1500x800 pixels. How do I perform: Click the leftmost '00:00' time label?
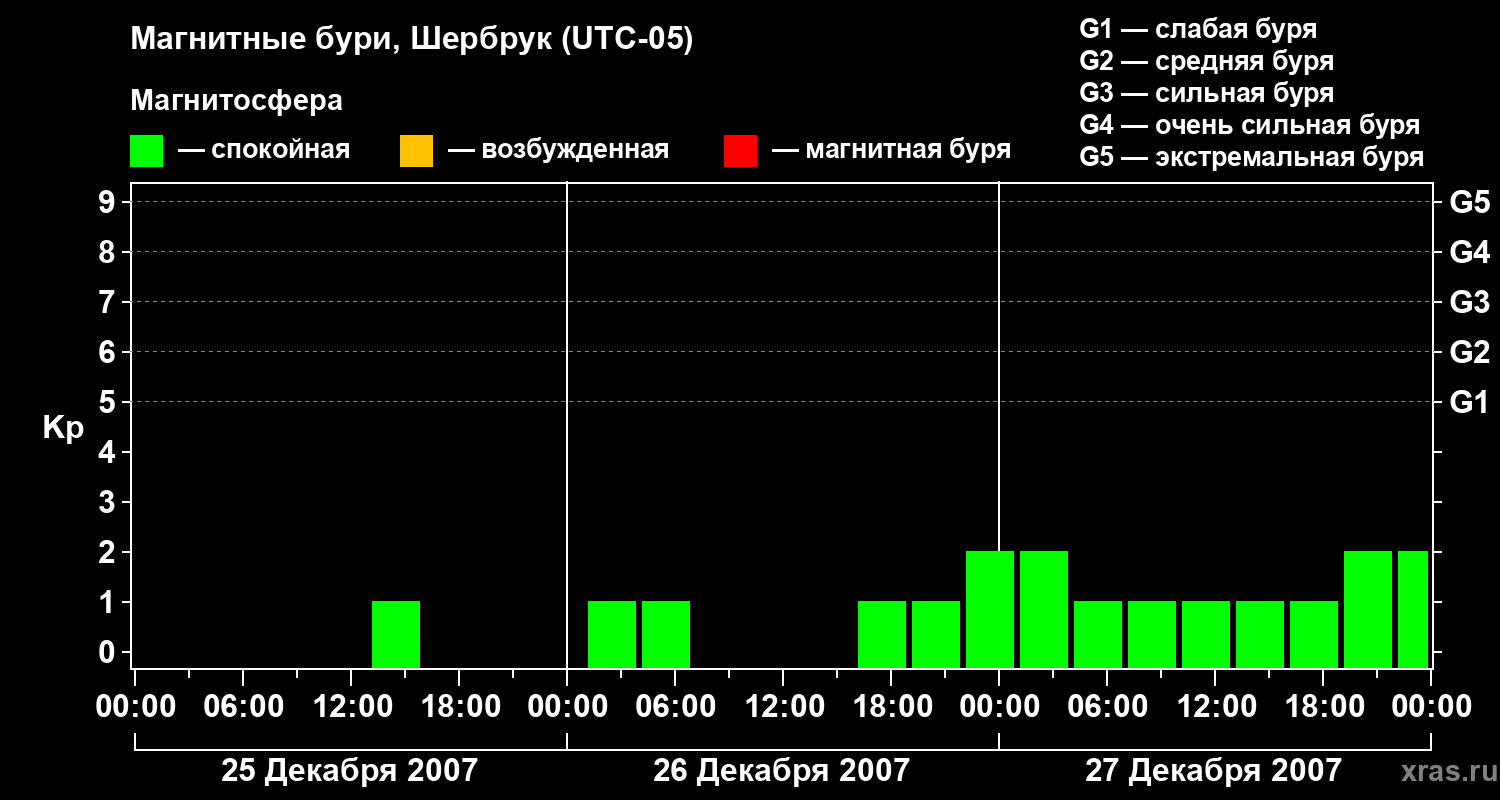click(136, 707)
